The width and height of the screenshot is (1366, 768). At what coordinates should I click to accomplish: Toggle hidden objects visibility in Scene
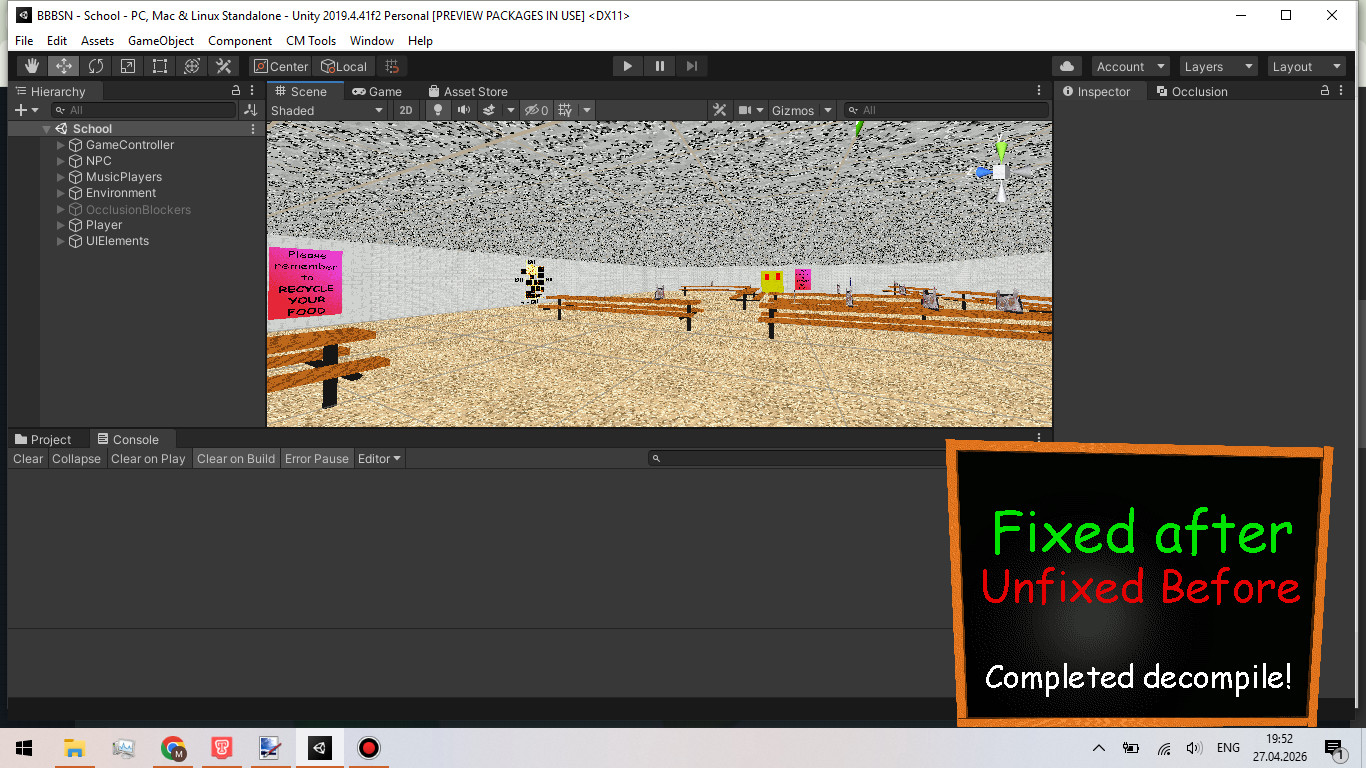(537, 110)
